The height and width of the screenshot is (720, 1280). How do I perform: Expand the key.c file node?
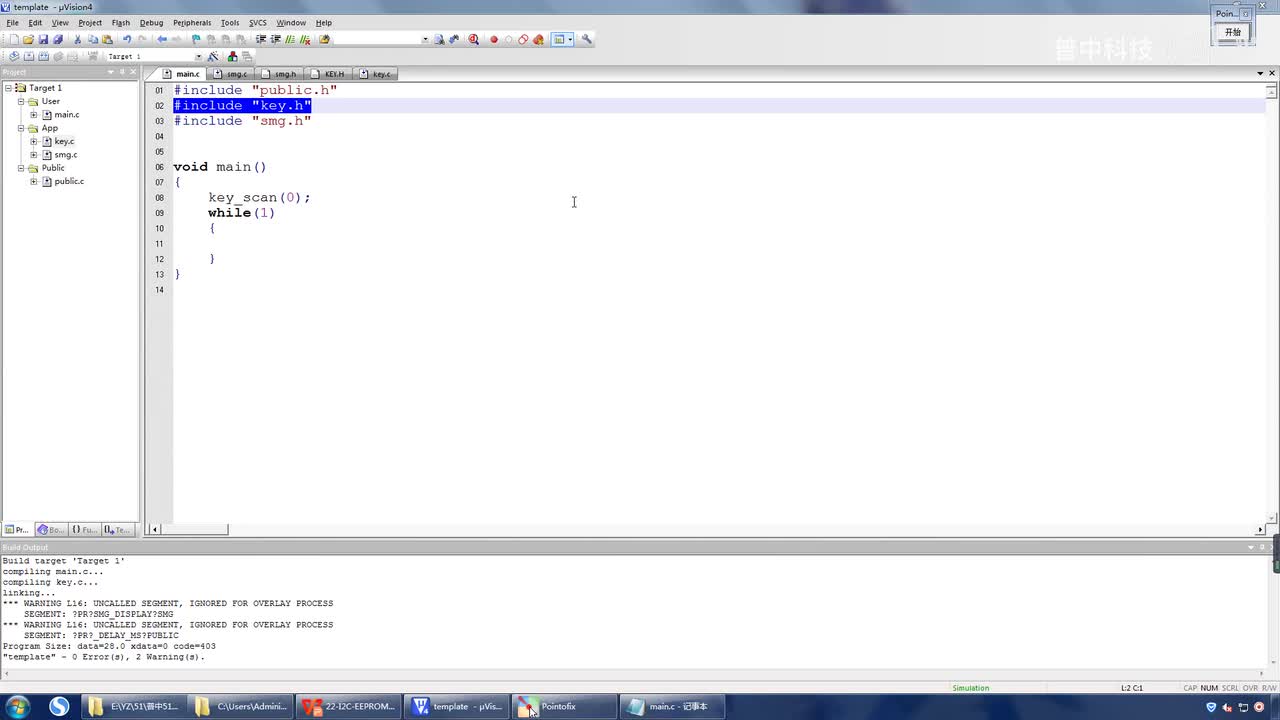click(33, 141)
